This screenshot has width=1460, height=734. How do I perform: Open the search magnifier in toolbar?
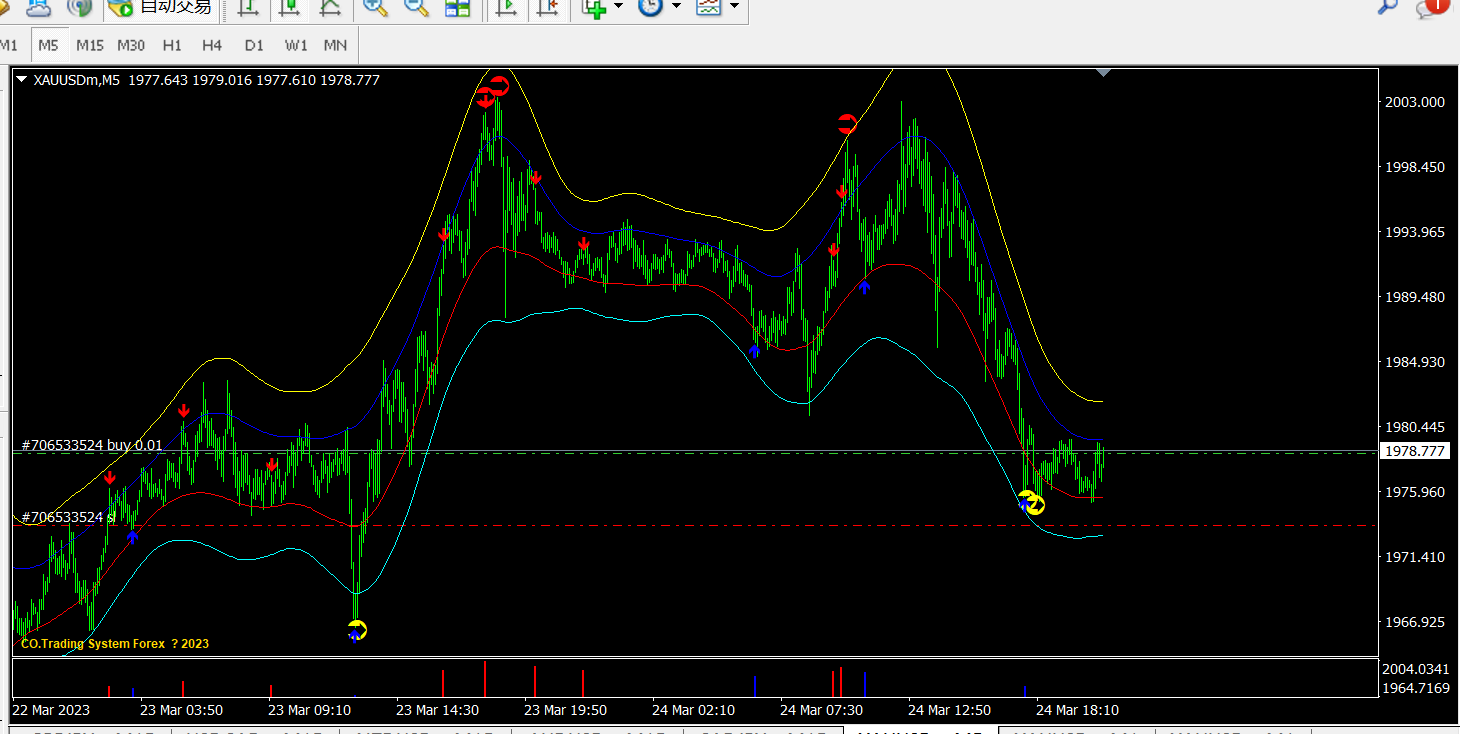pyautogui.click(x=1387, y=7)
